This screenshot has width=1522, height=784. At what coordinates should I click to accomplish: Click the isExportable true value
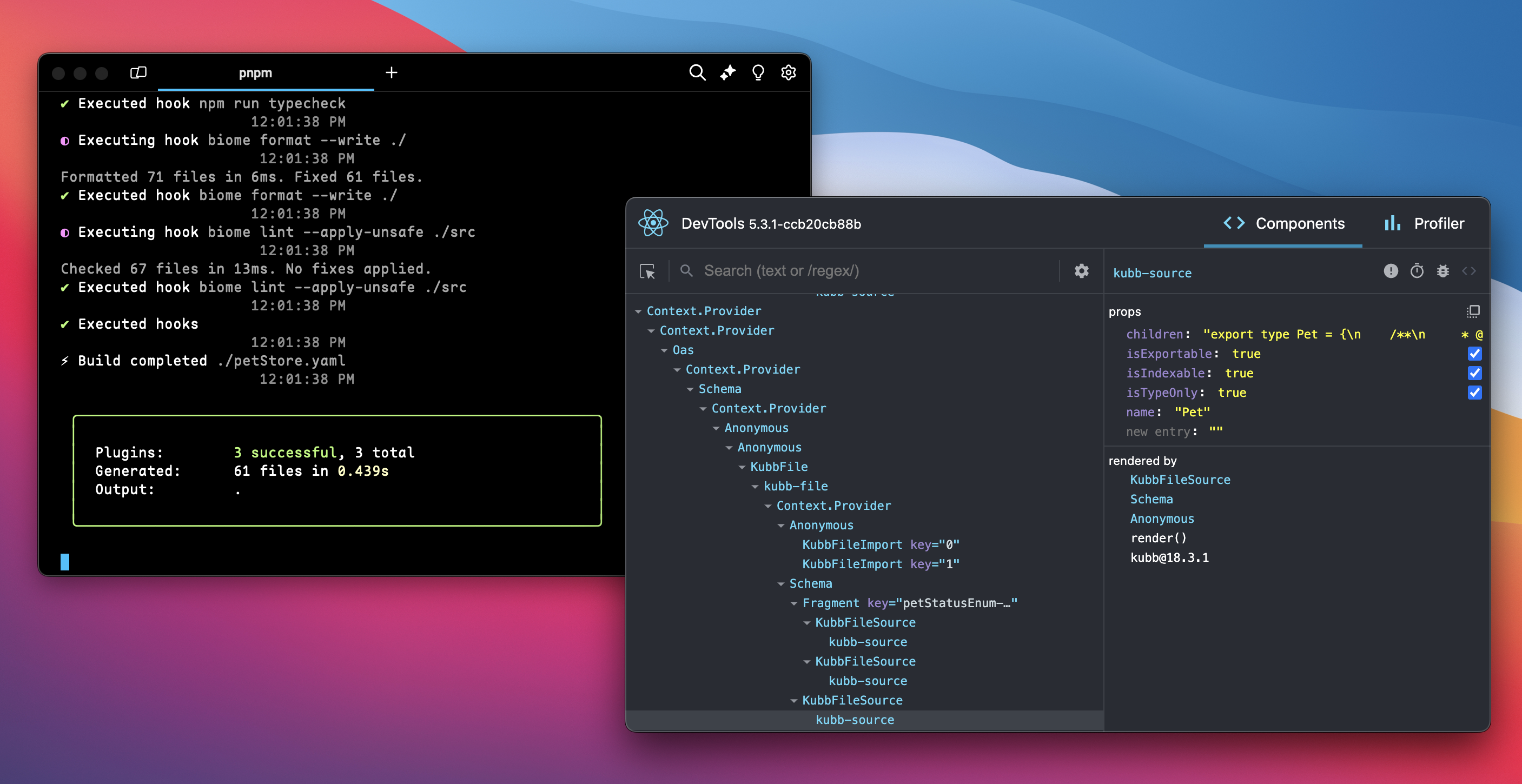point(1246,353)
